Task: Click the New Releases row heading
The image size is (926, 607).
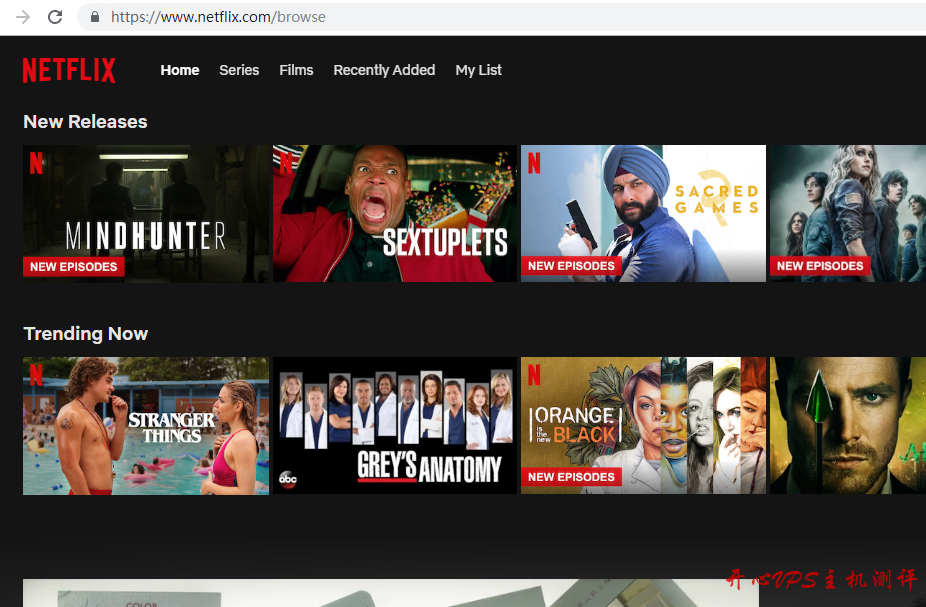Action: click(85, 122)
